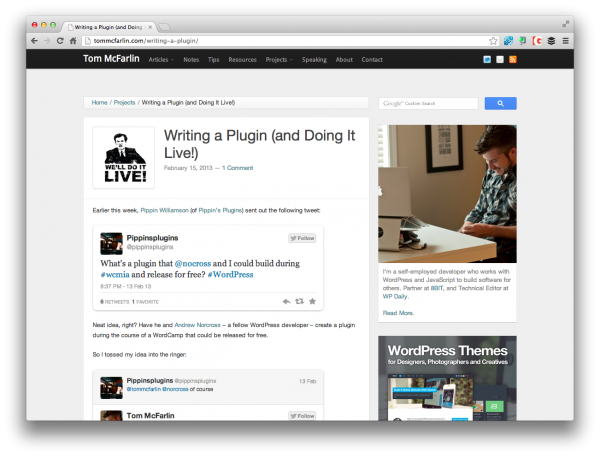Go back with the browser back arrow

tap(34, 41)
